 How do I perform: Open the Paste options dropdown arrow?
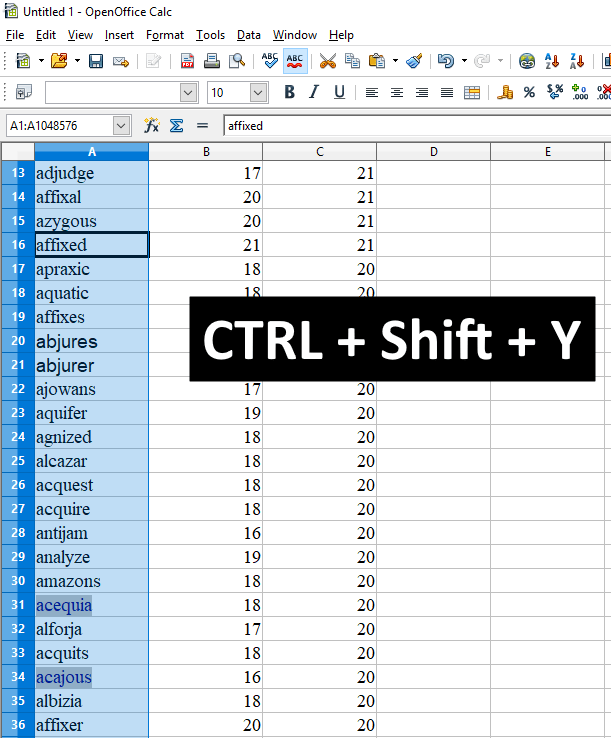pos(395,61)
